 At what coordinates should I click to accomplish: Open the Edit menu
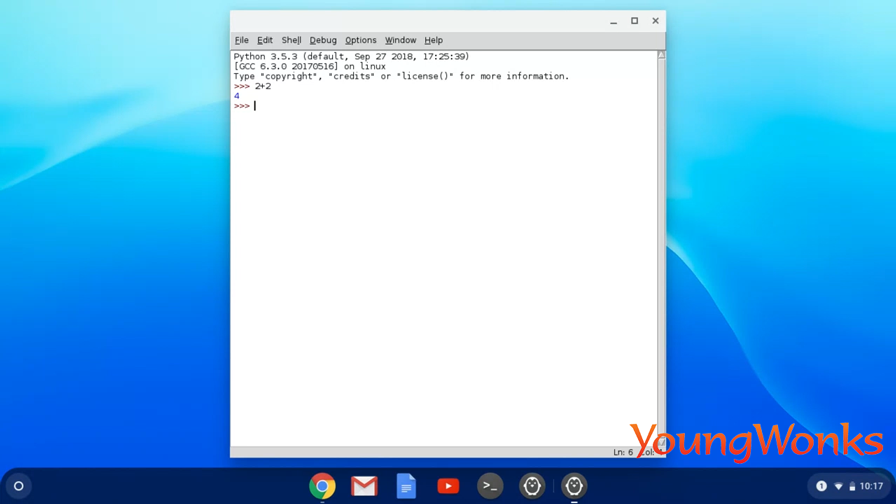click(x=265, y=40)
